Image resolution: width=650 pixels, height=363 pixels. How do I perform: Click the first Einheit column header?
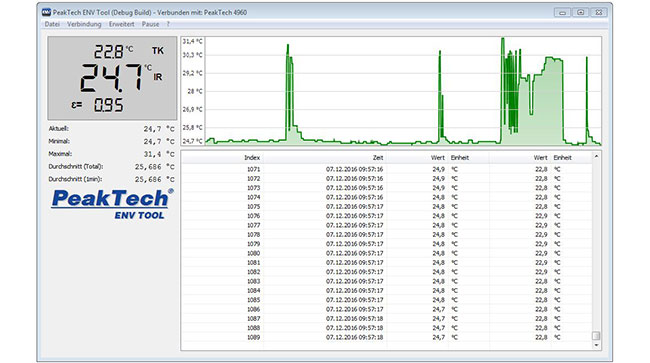coord(468,157)
